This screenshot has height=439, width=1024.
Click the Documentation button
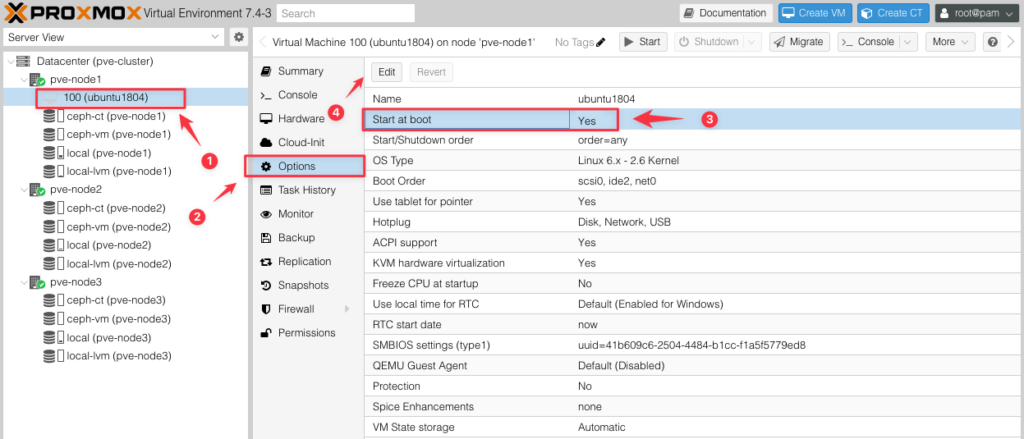click(x=726, y=13)
